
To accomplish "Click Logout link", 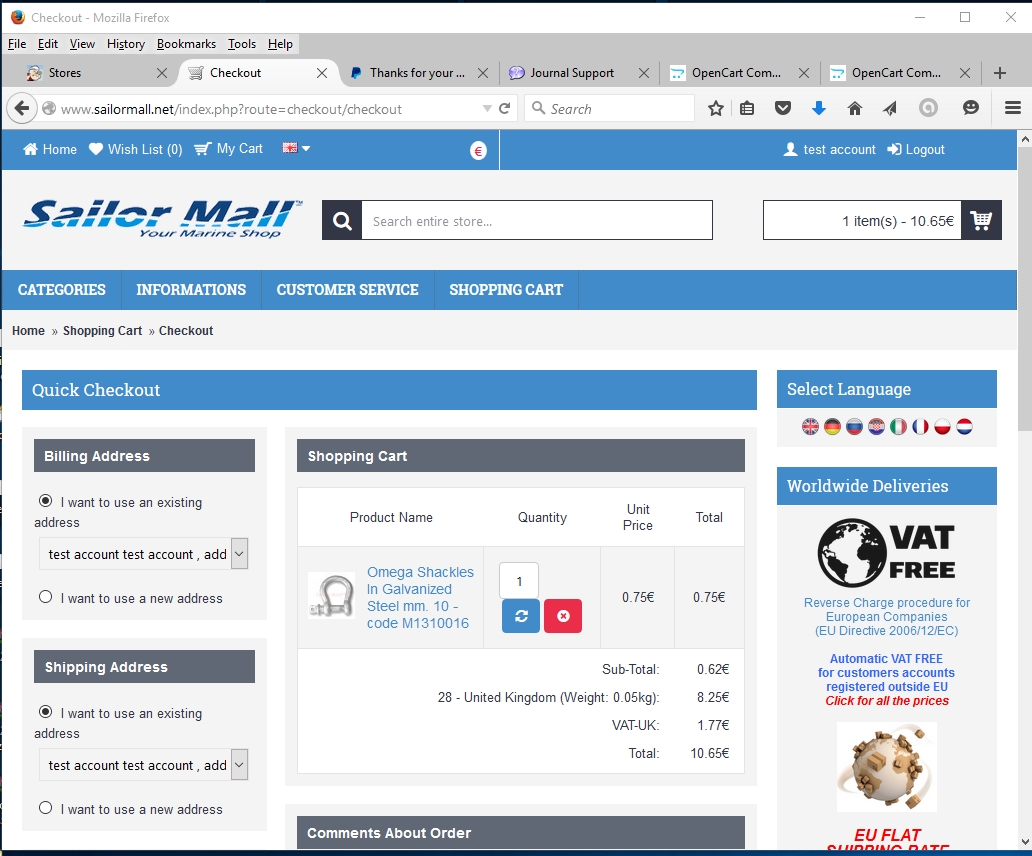I will pos(916,149).
